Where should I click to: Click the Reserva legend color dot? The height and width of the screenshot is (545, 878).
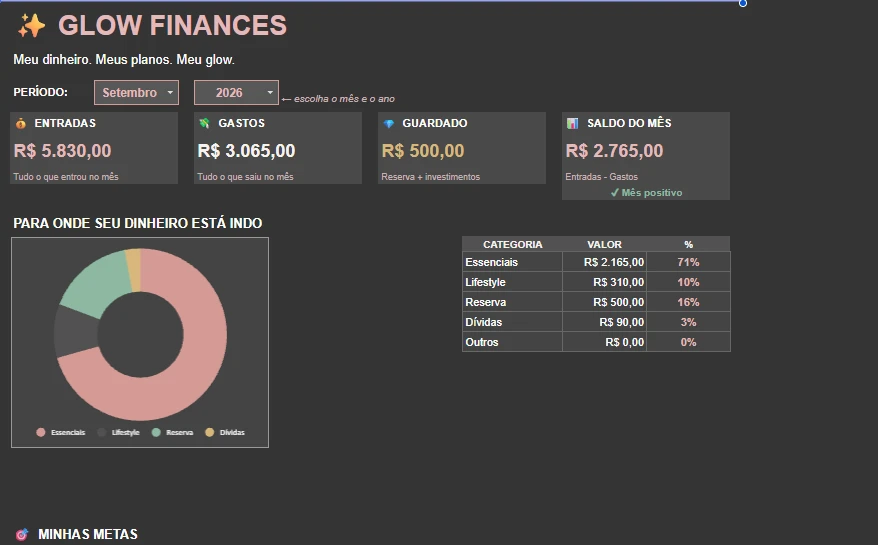156,432
